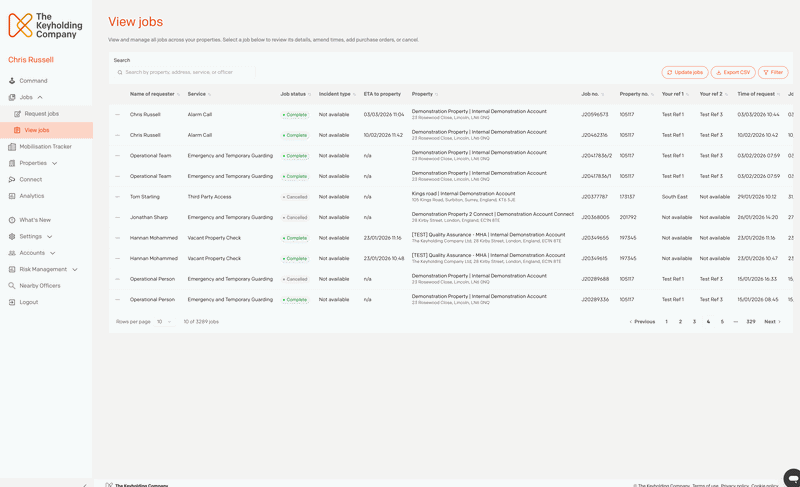
Task: Jump to last page 329
Action: tap(751, 322)
